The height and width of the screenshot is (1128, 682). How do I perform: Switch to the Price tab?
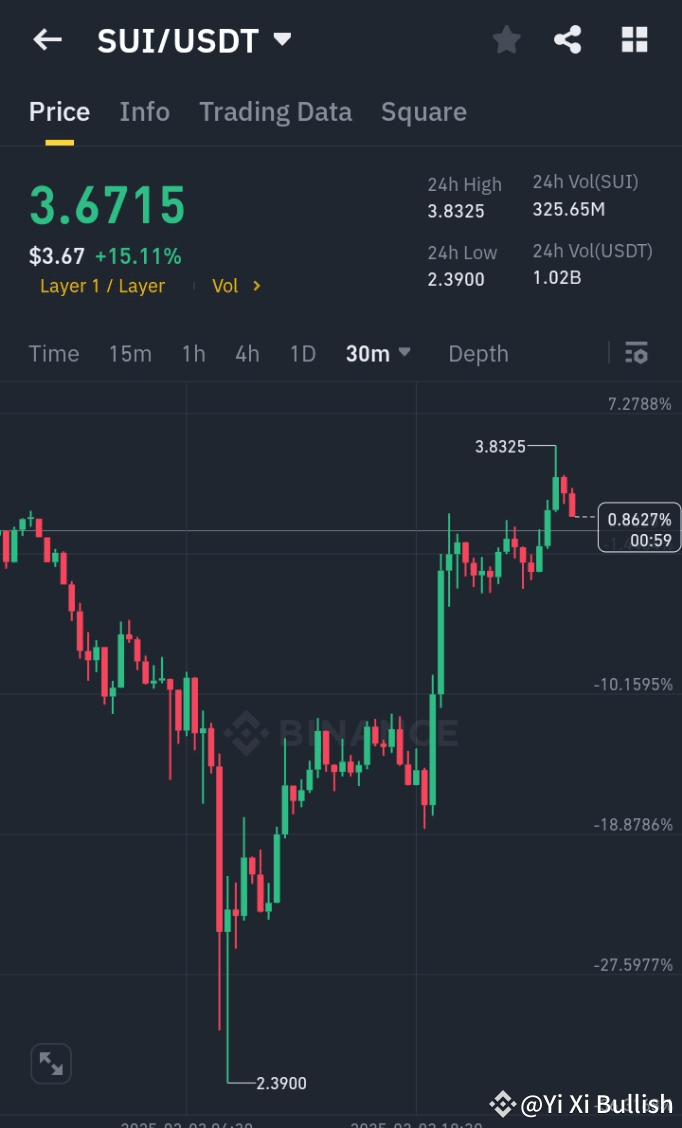[58, 111]
